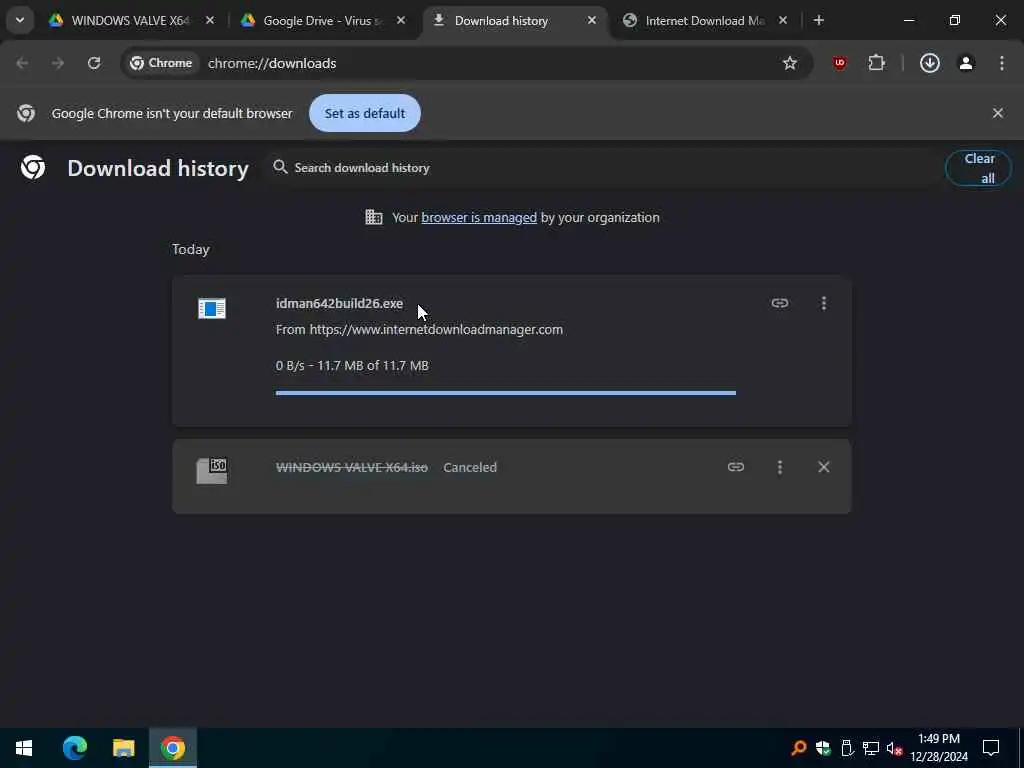Click the internetdownloadmanager.com source URL text
Image resolution: width=1024 pixels, height=768 pixels.
[x=436, y=330]
